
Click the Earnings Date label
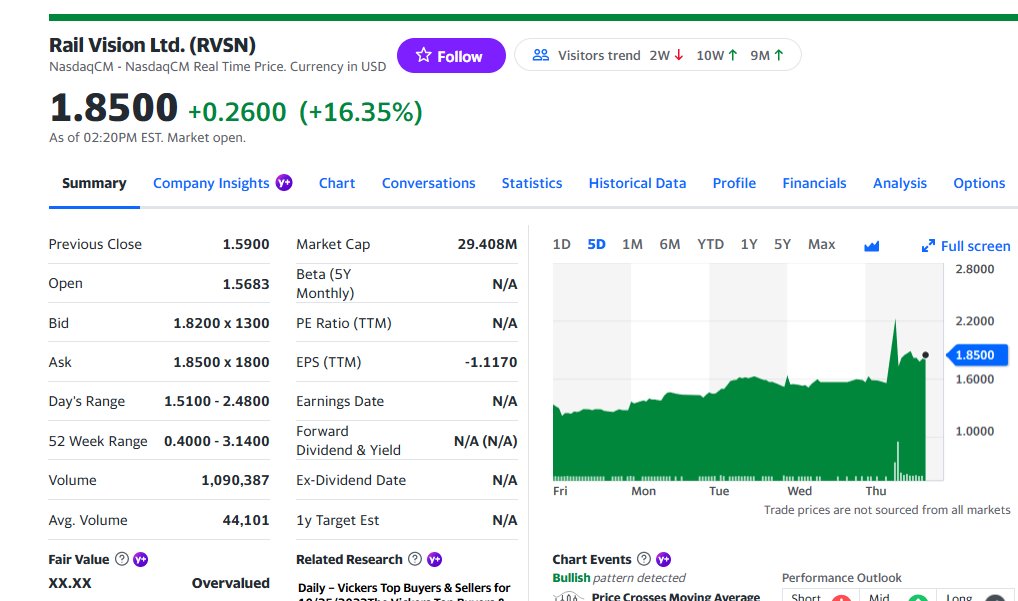pos(340,401)
